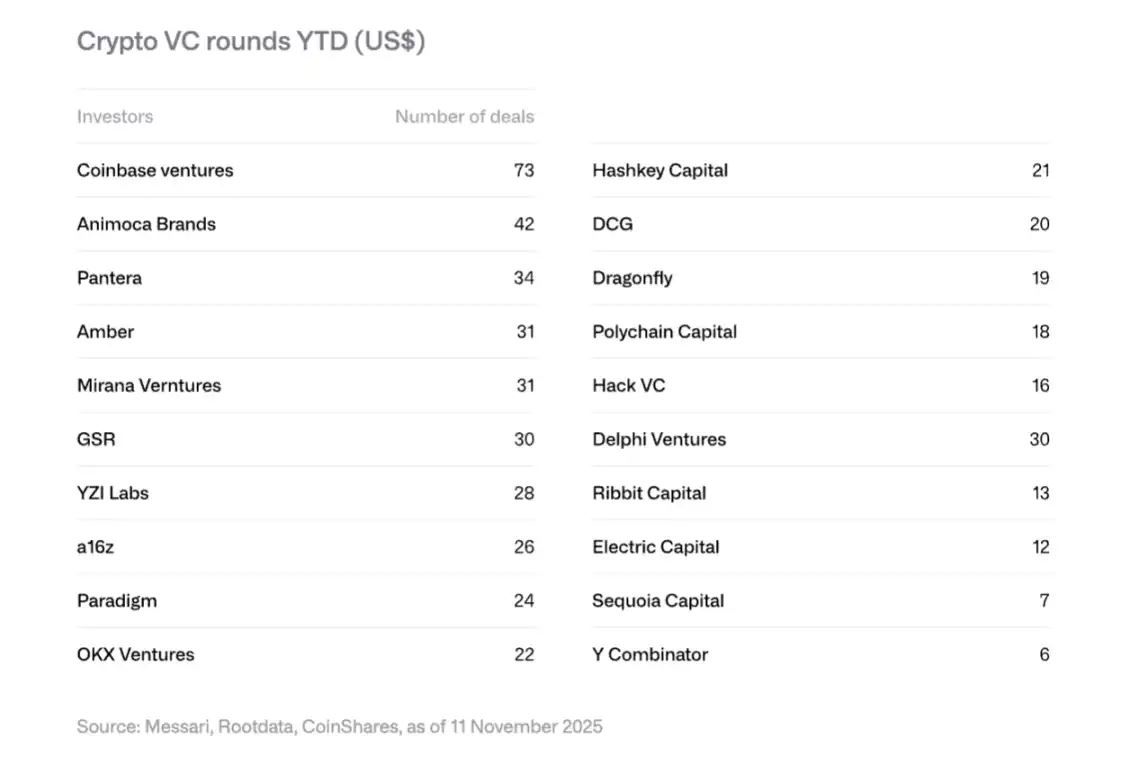Select the Dragonfly row label
This screenshot has width=1139, height=774.
point(632,278)
